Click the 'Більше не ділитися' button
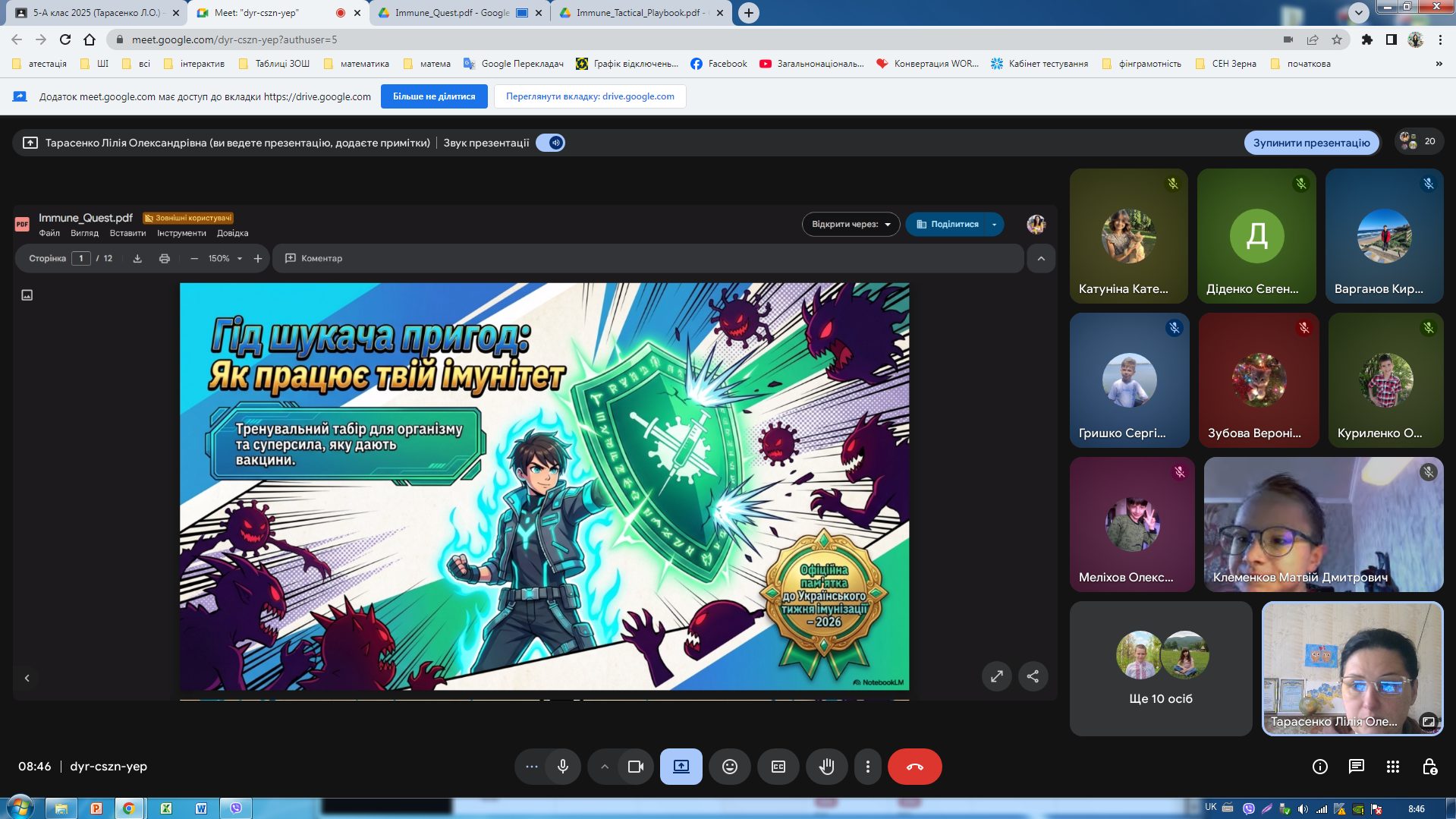 433,96
